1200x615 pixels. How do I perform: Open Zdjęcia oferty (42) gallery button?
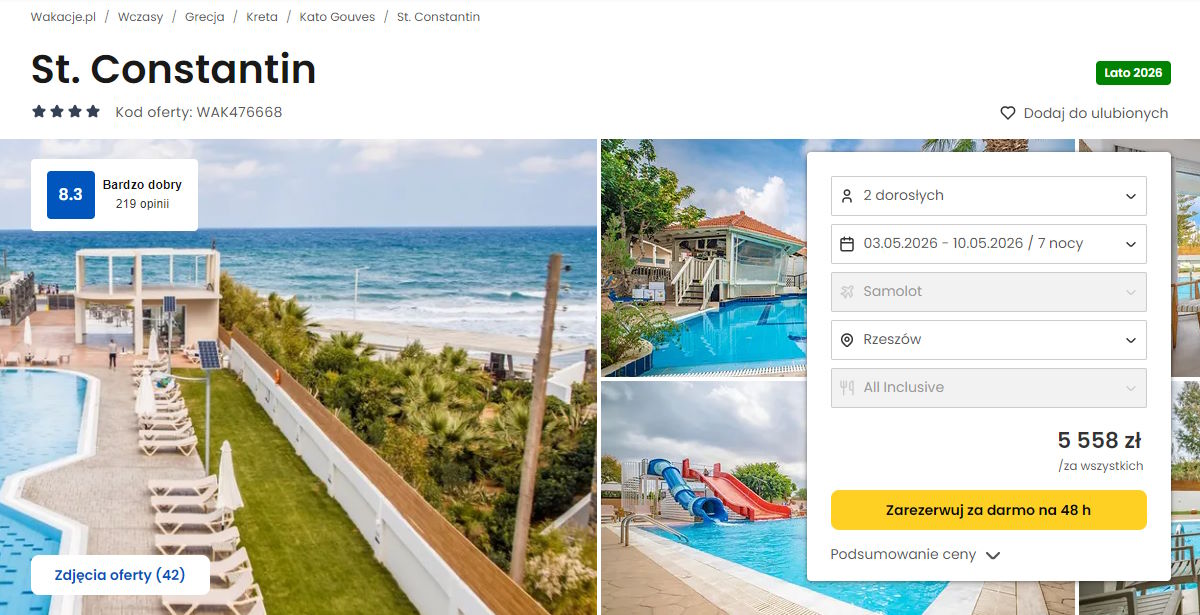click(x=120, y=575)
